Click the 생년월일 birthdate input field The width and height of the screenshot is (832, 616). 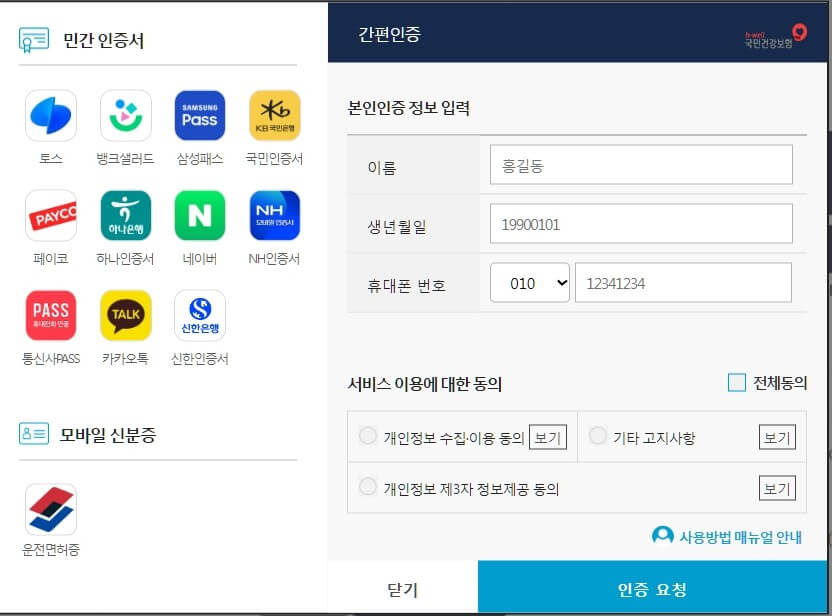641,224
